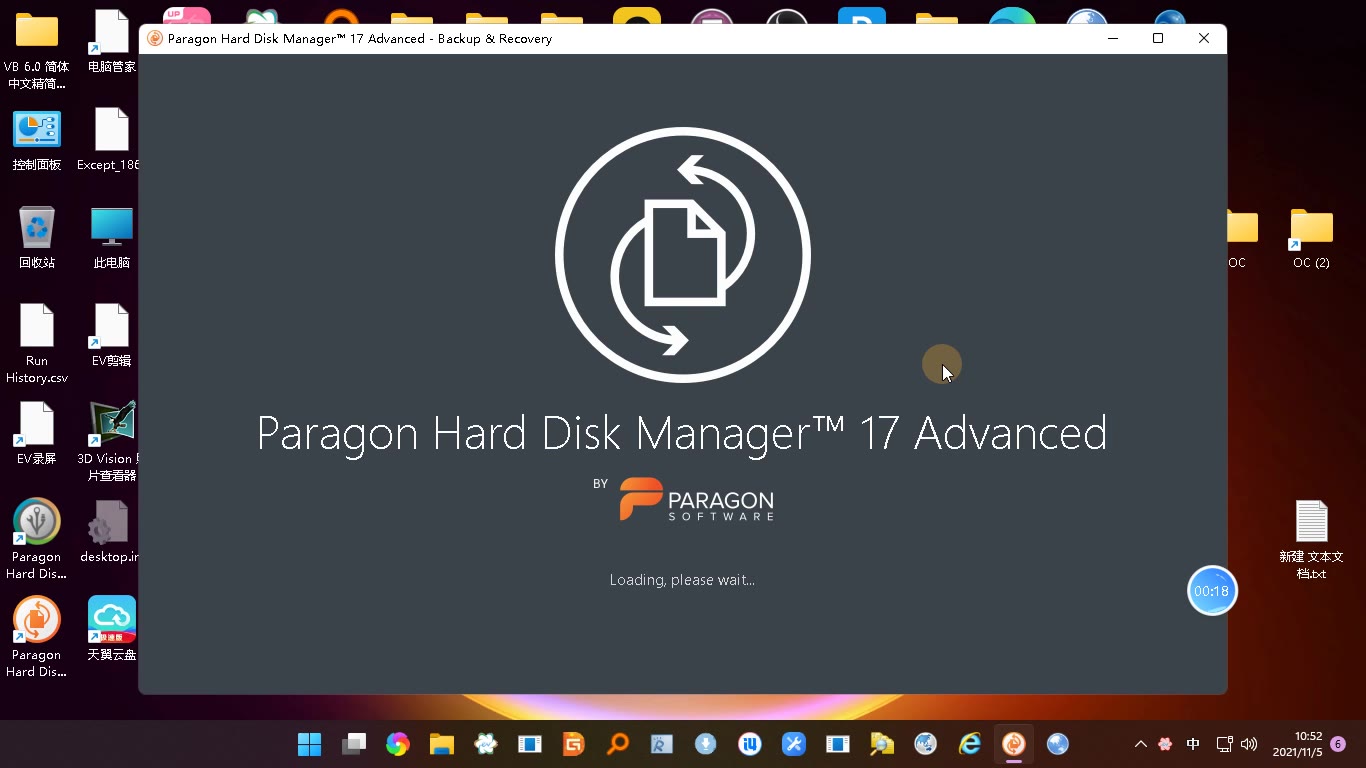Image resolution: width=1366 pixels, height=768 pixels.
Task: Open the Windows Start menu
Action: pyautogui.click(x=310, y=744)
